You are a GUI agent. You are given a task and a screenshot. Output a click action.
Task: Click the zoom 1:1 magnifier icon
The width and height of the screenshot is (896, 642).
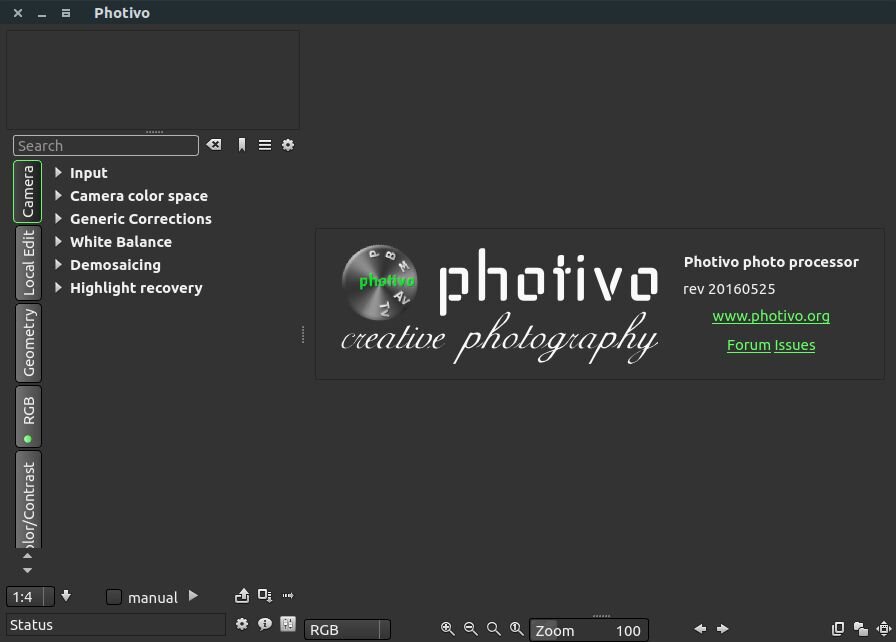click(x=517, y=629)
